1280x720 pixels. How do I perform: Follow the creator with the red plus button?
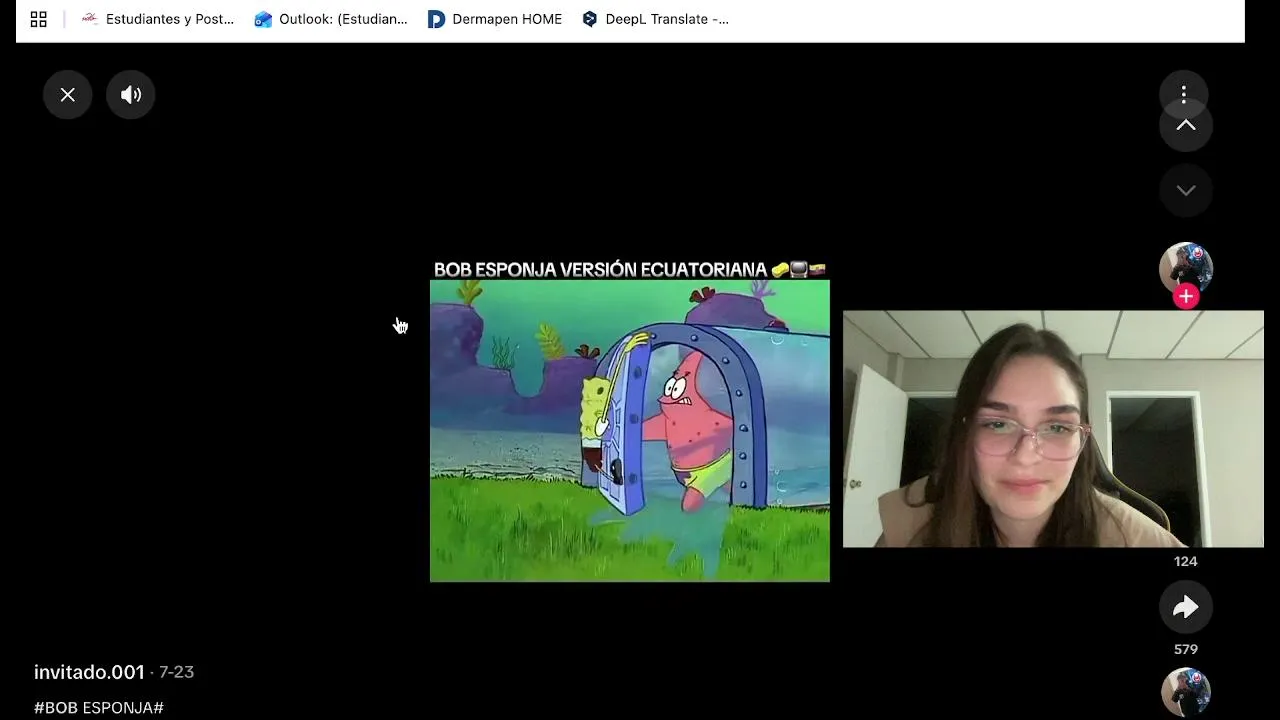tap(1186, 296)
